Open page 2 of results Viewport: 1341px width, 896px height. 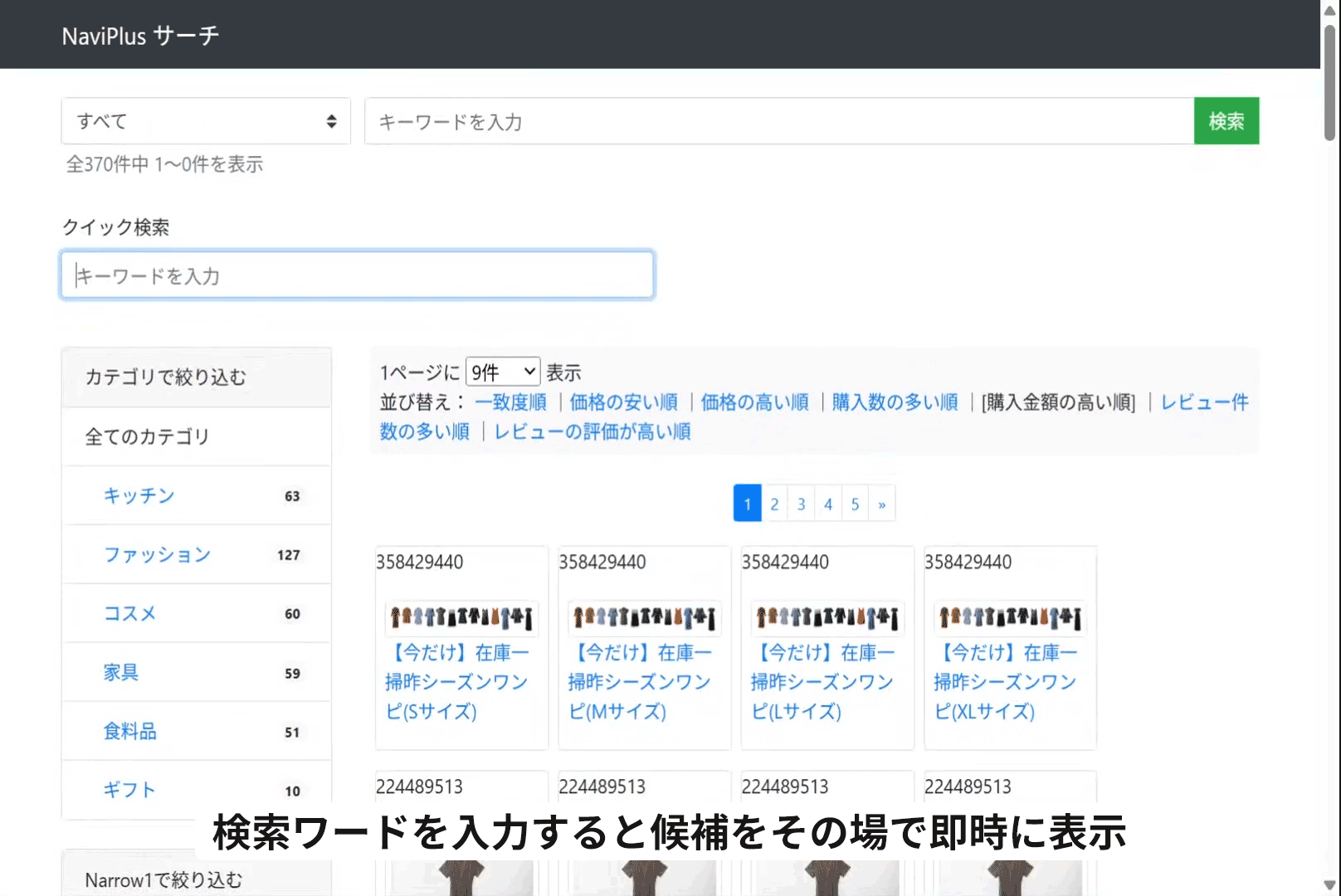click(x=773, y=503)
